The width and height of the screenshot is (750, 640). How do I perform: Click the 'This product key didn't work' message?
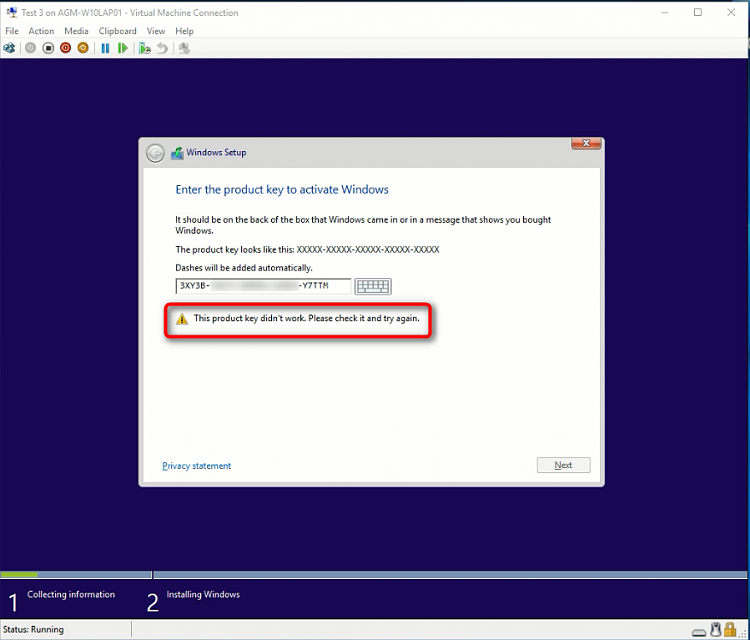(x=307, y=319)
